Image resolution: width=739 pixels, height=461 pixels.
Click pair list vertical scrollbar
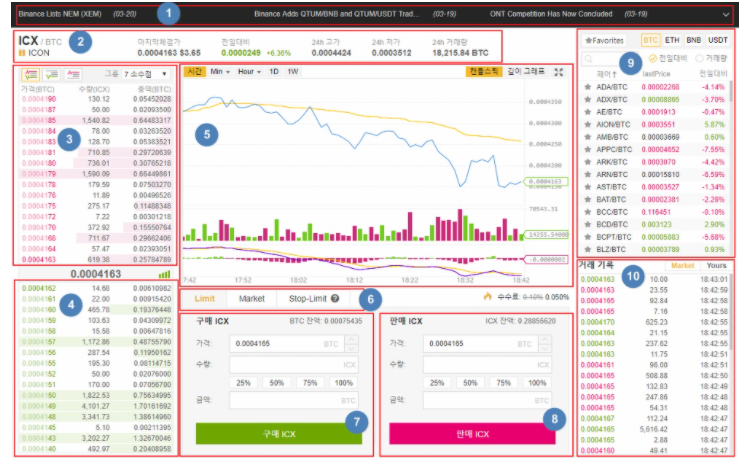click(x=731, y=91)
